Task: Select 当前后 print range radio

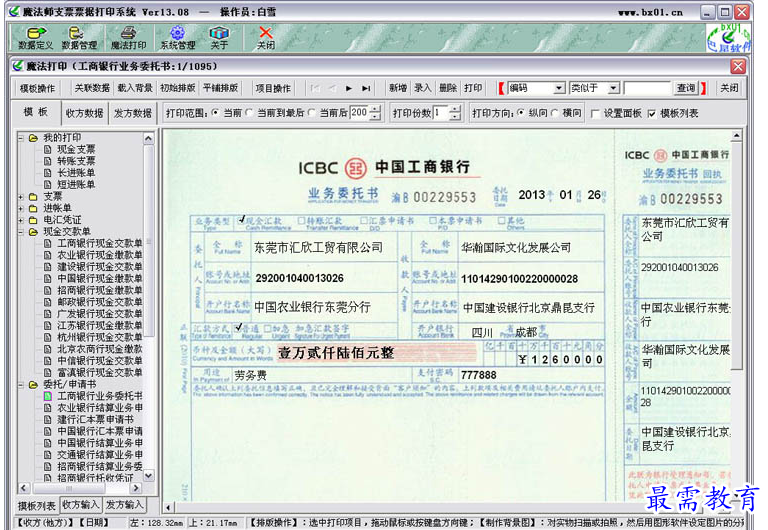Action: [312, 113]
